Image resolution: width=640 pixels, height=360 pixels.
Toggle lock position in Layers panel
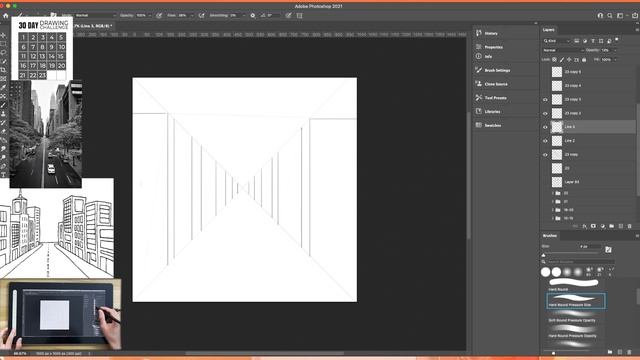(x=569, y=60)
